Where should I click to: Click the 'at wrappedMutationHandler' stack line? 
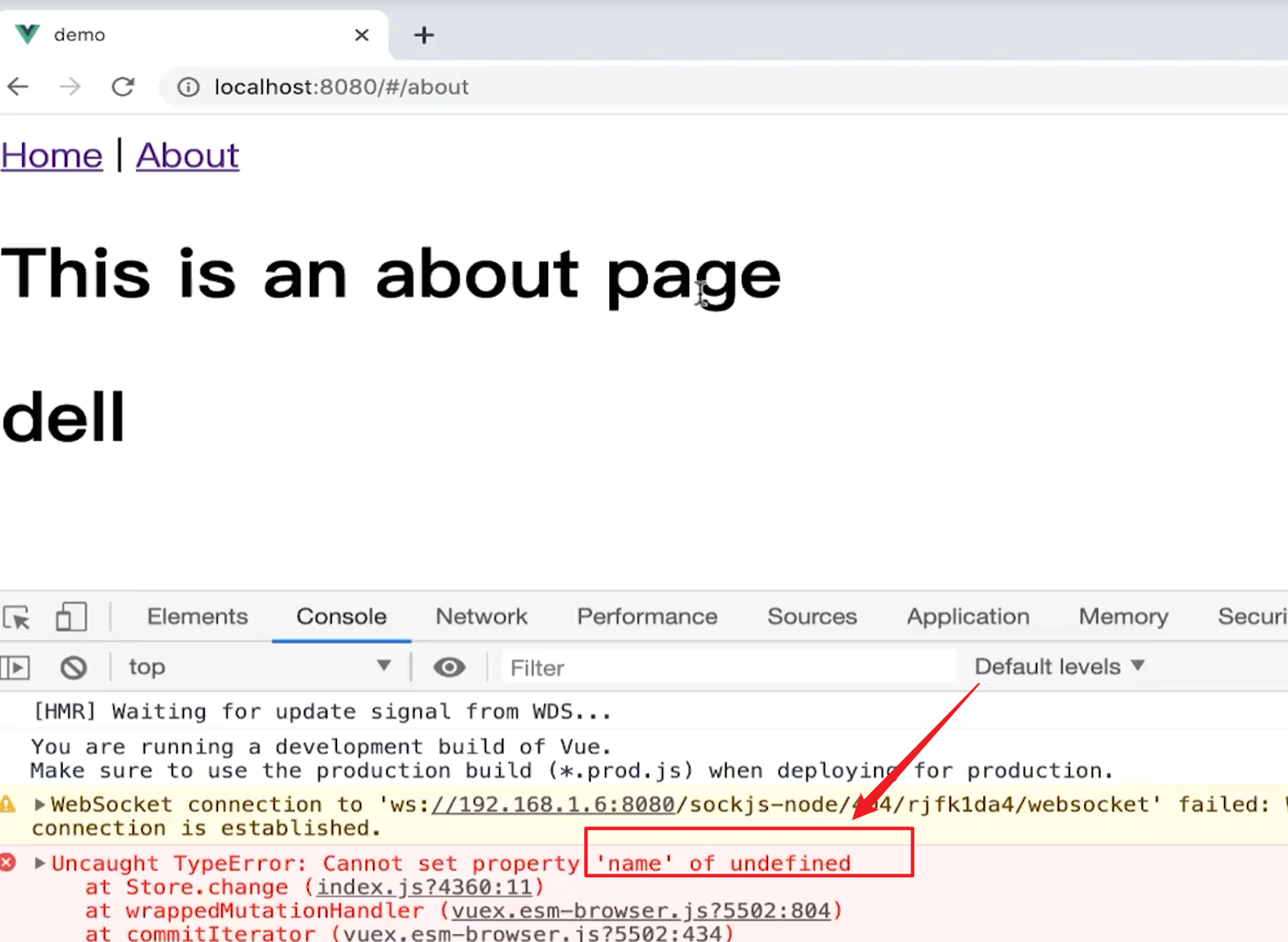coord(463,911)
